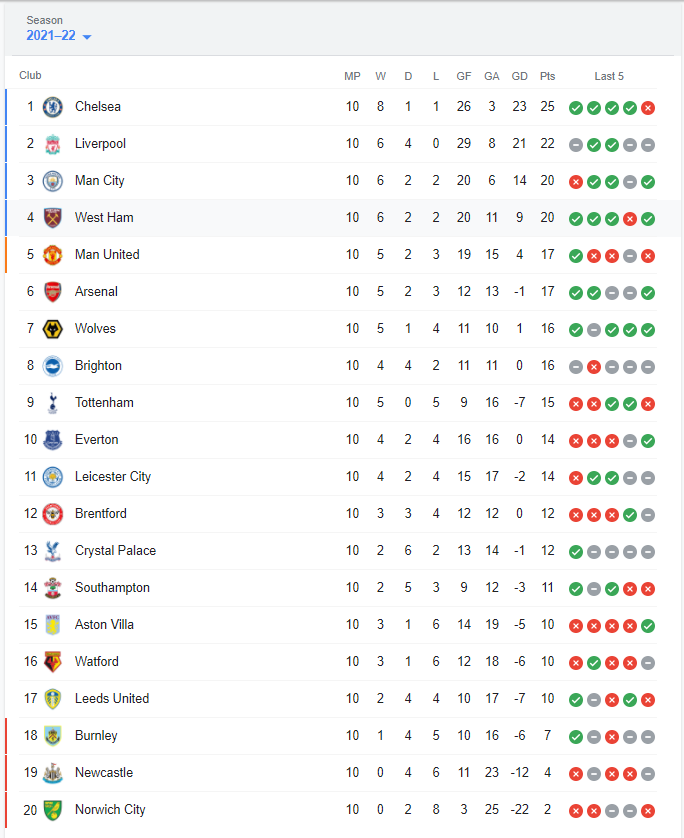Click the blue season dropdown arrow
Image resolution: width=684 pixels, height=838 pixels.
(87, 37)
